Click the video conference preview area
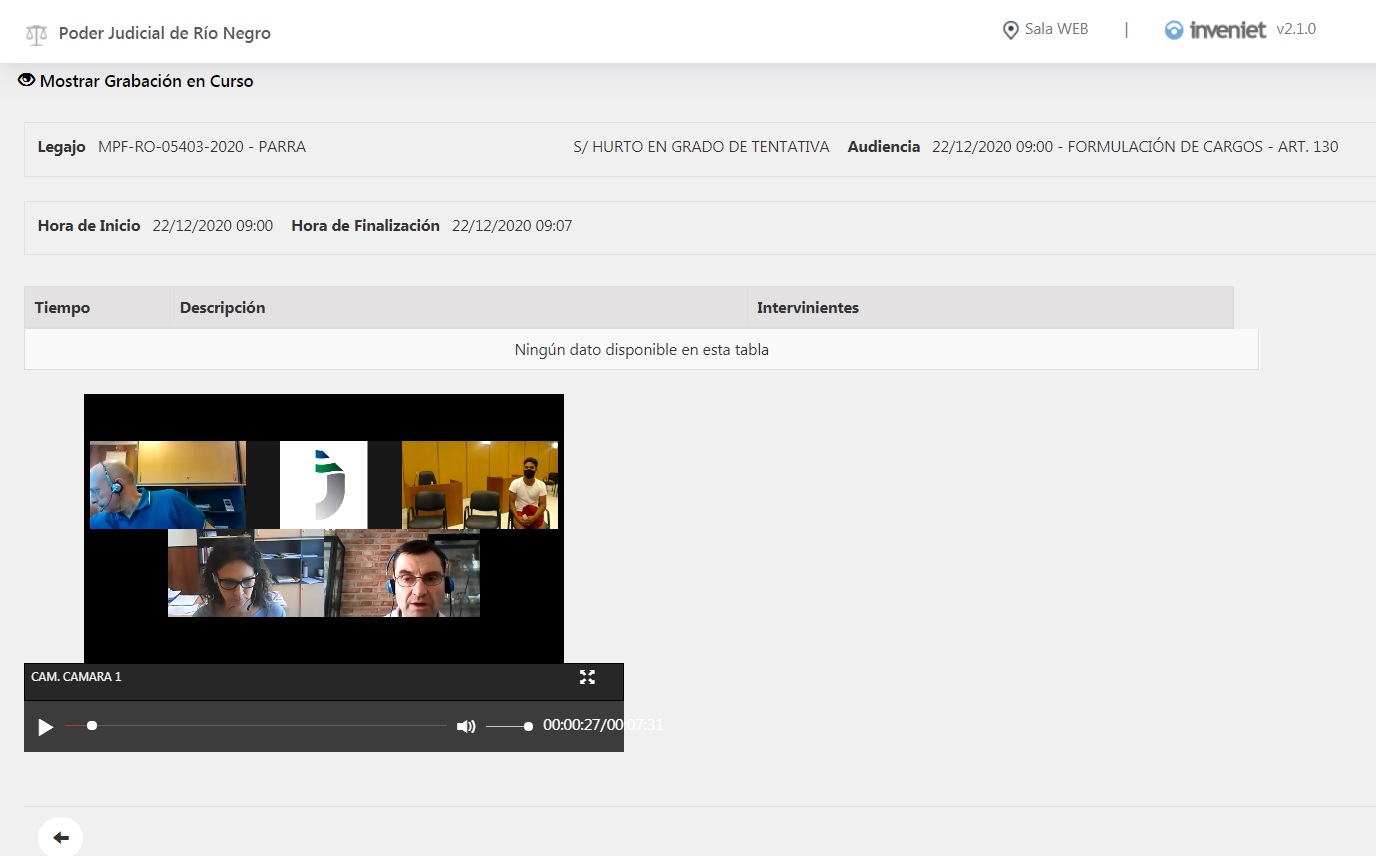Image resolution: width=1376 pixels, height=856 pixels. [x=324, y=528]
